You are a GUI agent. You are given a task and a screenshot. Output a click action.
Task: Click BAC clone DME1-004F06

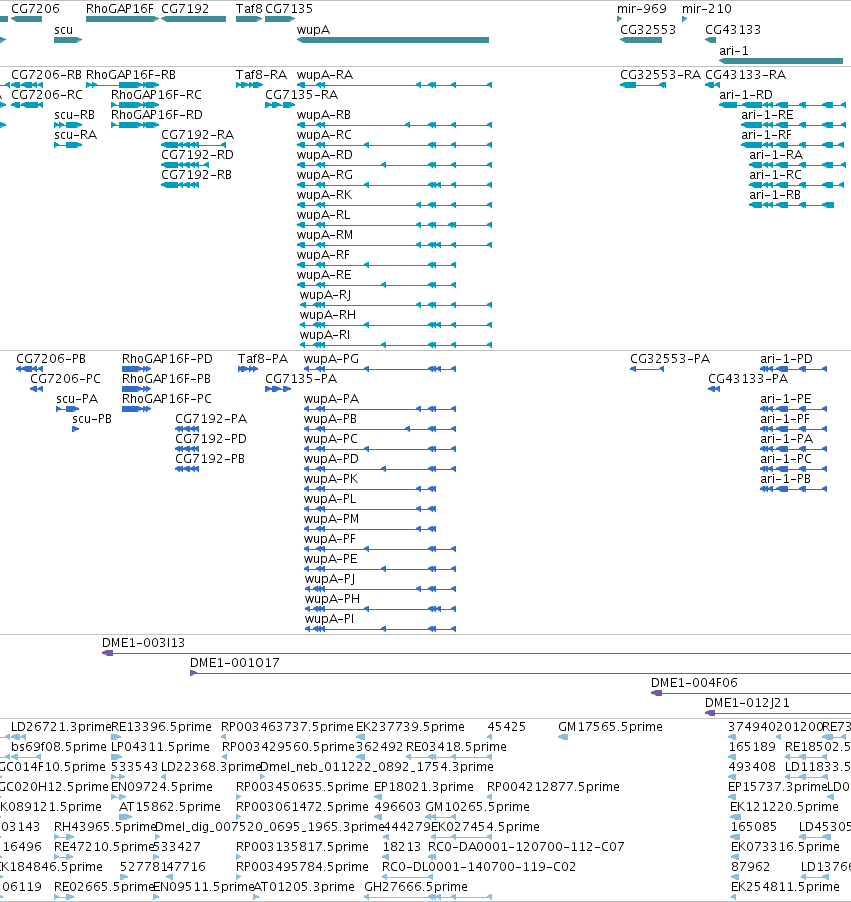point(751,693)
